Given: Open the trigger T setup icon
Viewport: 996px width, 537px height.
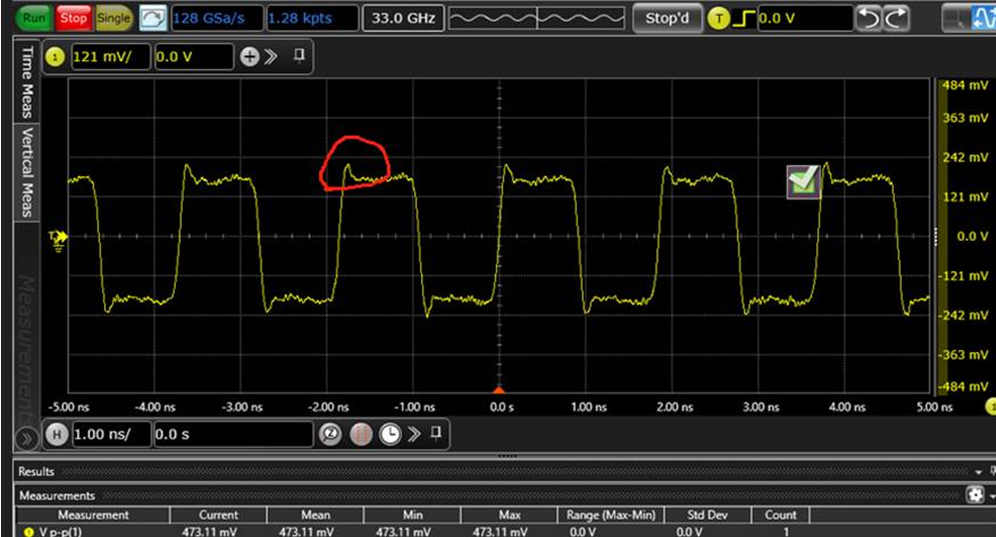Looking at the screenshot, I should [x=718, y=18].
